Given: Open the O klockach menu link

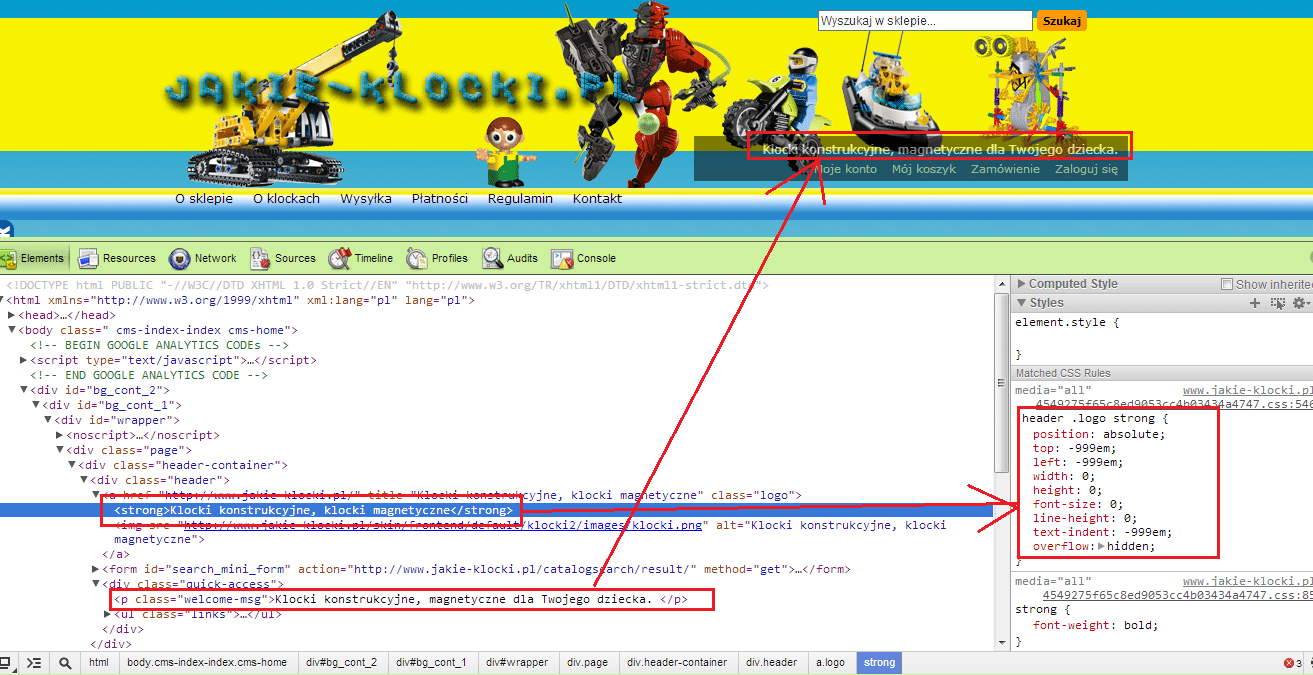Looking at the screenshot, I should tap(286, 198).
